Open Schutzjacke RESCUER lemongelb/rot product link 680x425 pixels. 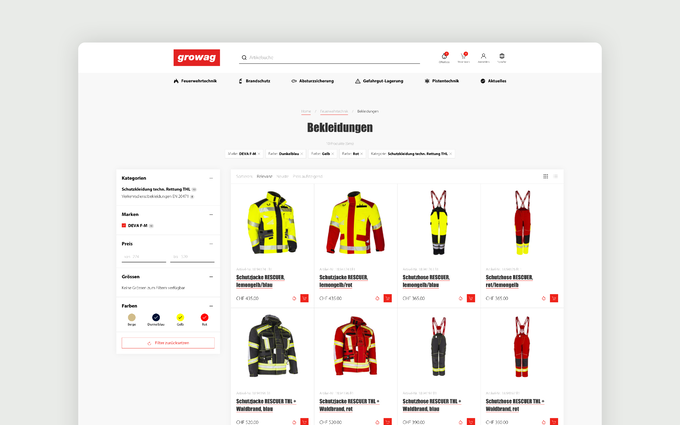[x=343, y=281]
